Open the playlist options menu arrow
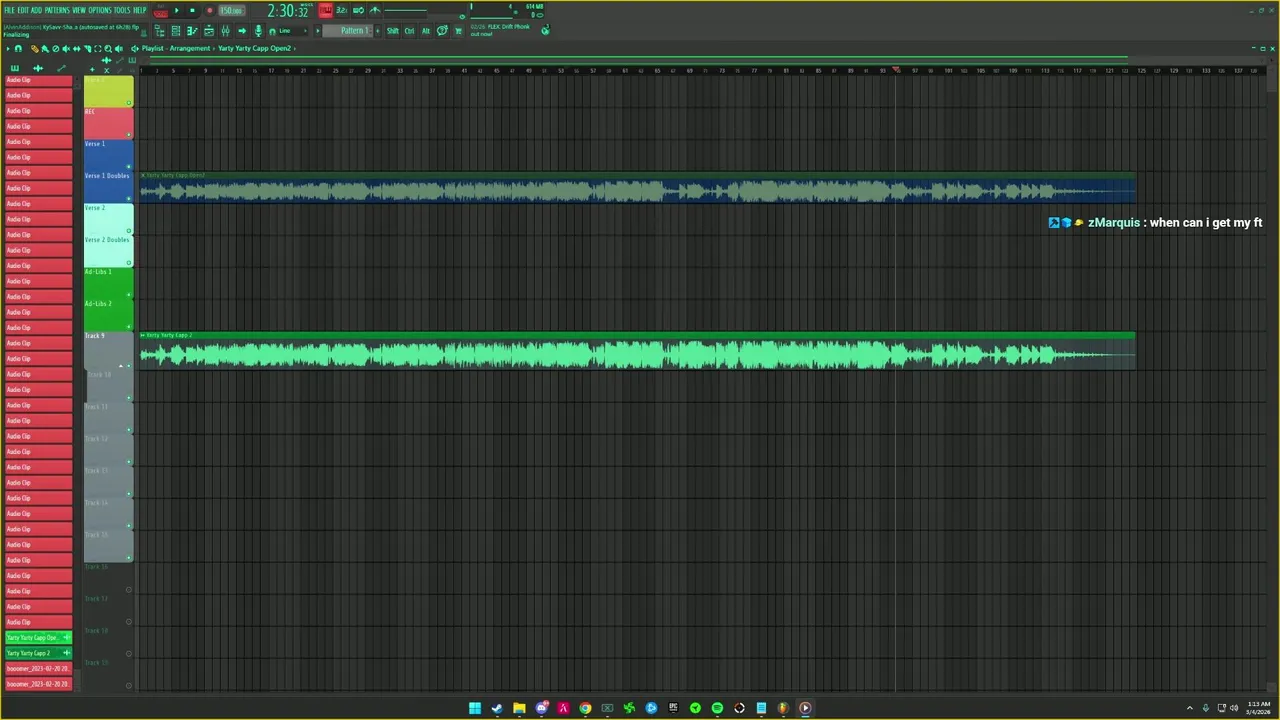 (8, 48)
